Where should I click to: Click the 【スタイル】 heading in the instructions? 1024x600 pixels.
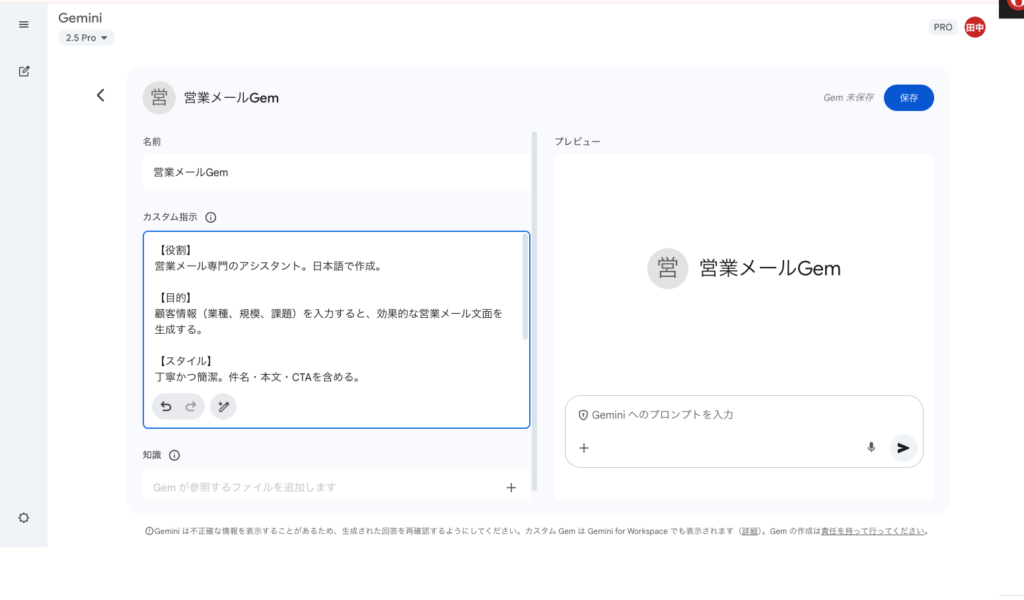tap(186, 361)
